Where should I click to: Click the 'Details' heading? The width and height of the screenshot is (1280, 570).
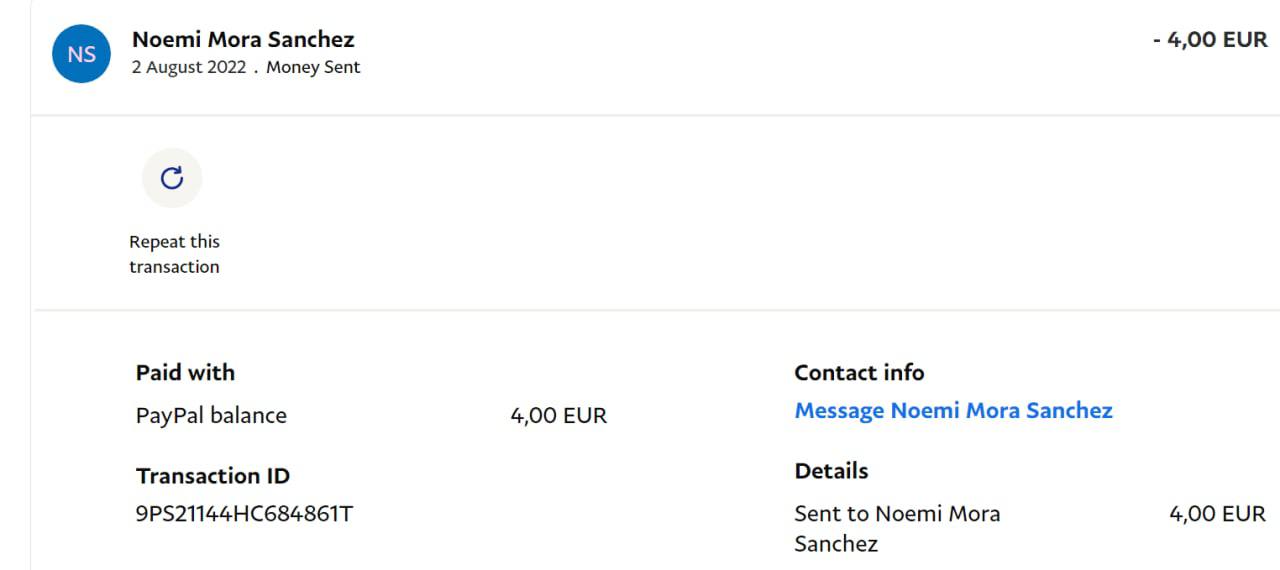point(831,471)
